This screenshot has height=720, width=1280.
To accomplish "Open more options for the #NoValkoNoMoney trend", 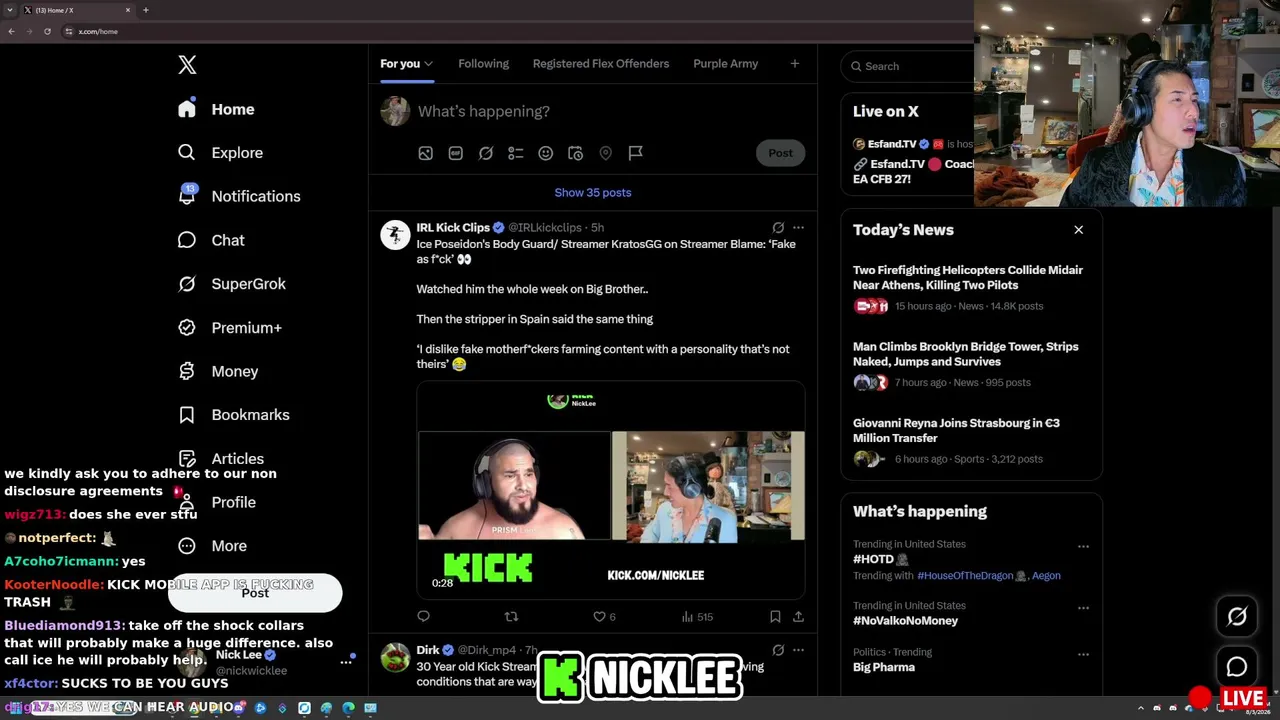I will 1083,608.
